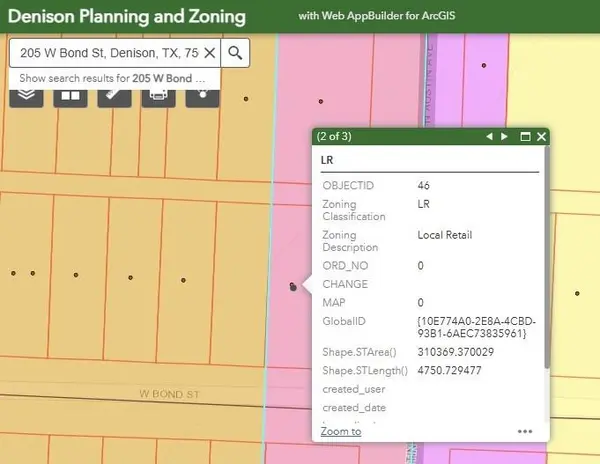Click the selected parcel point marker
Image resolution: width=600 pixels, height=464 pixels.
click(x=292, y=287)
